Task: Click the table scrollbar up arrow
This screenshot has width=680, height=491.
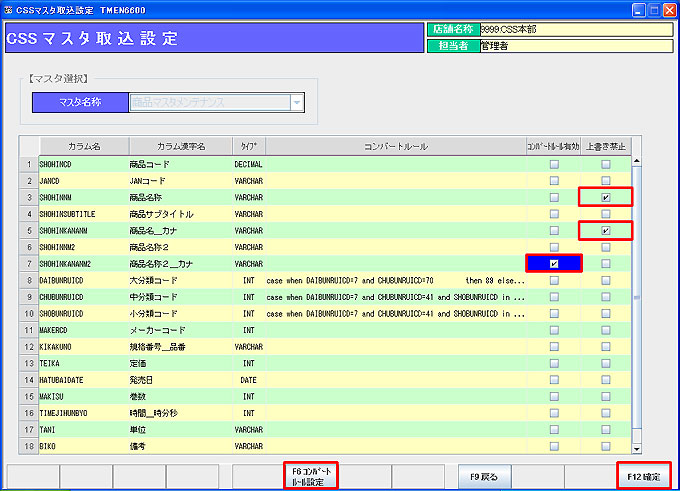Action: (x=636, y=161)
